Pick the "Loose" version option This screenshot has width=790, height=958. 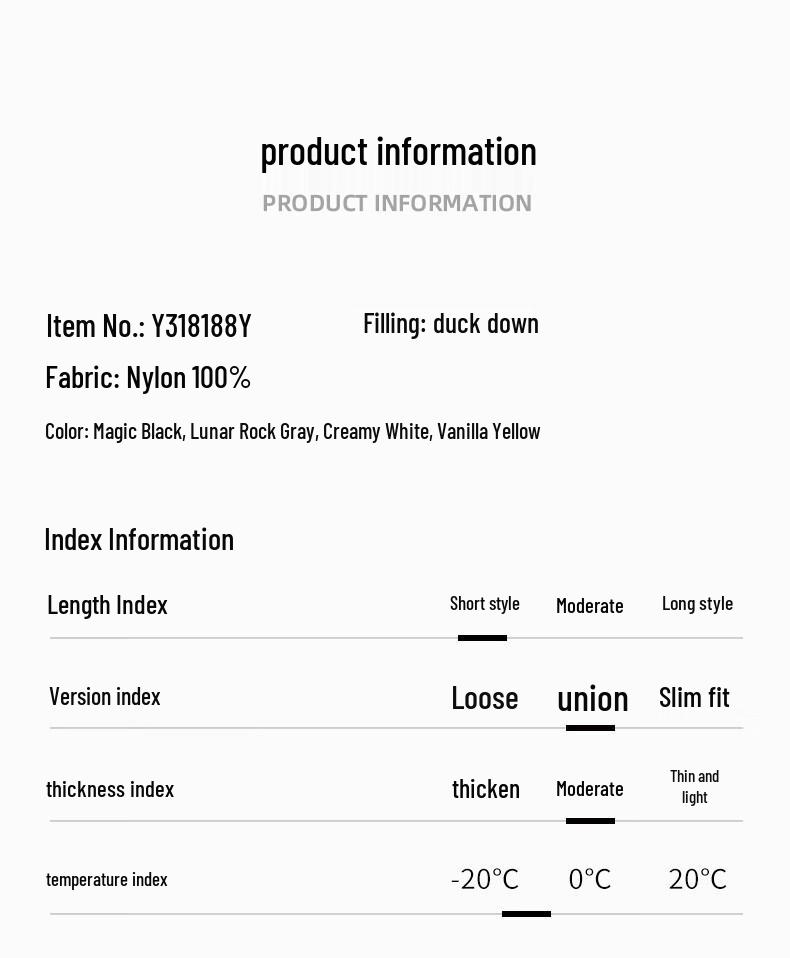pos(484,698)
